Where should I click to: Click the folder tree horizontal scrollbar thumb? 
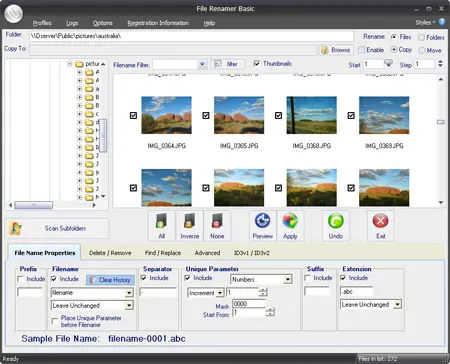(x=33, y=205)
